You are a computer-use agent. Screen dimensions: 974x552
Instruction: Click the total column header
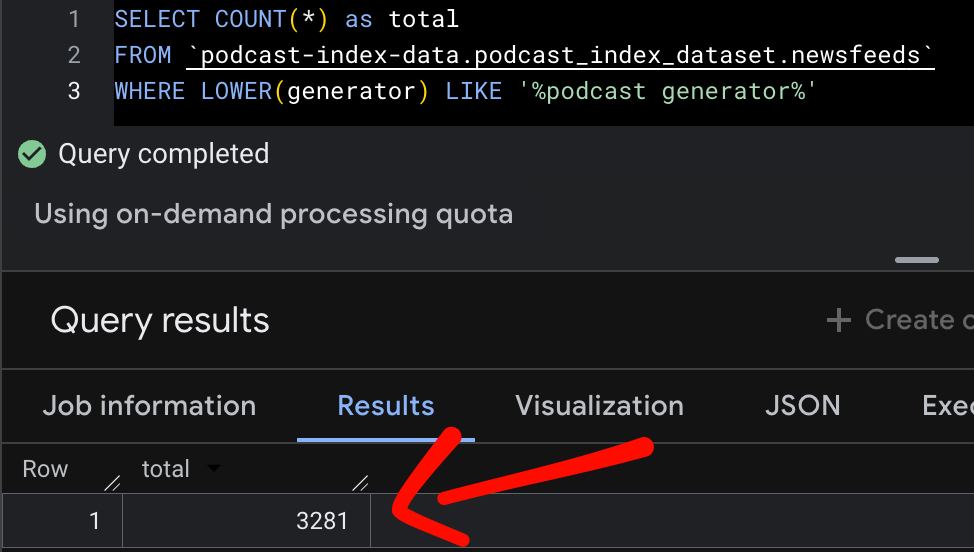166,469
